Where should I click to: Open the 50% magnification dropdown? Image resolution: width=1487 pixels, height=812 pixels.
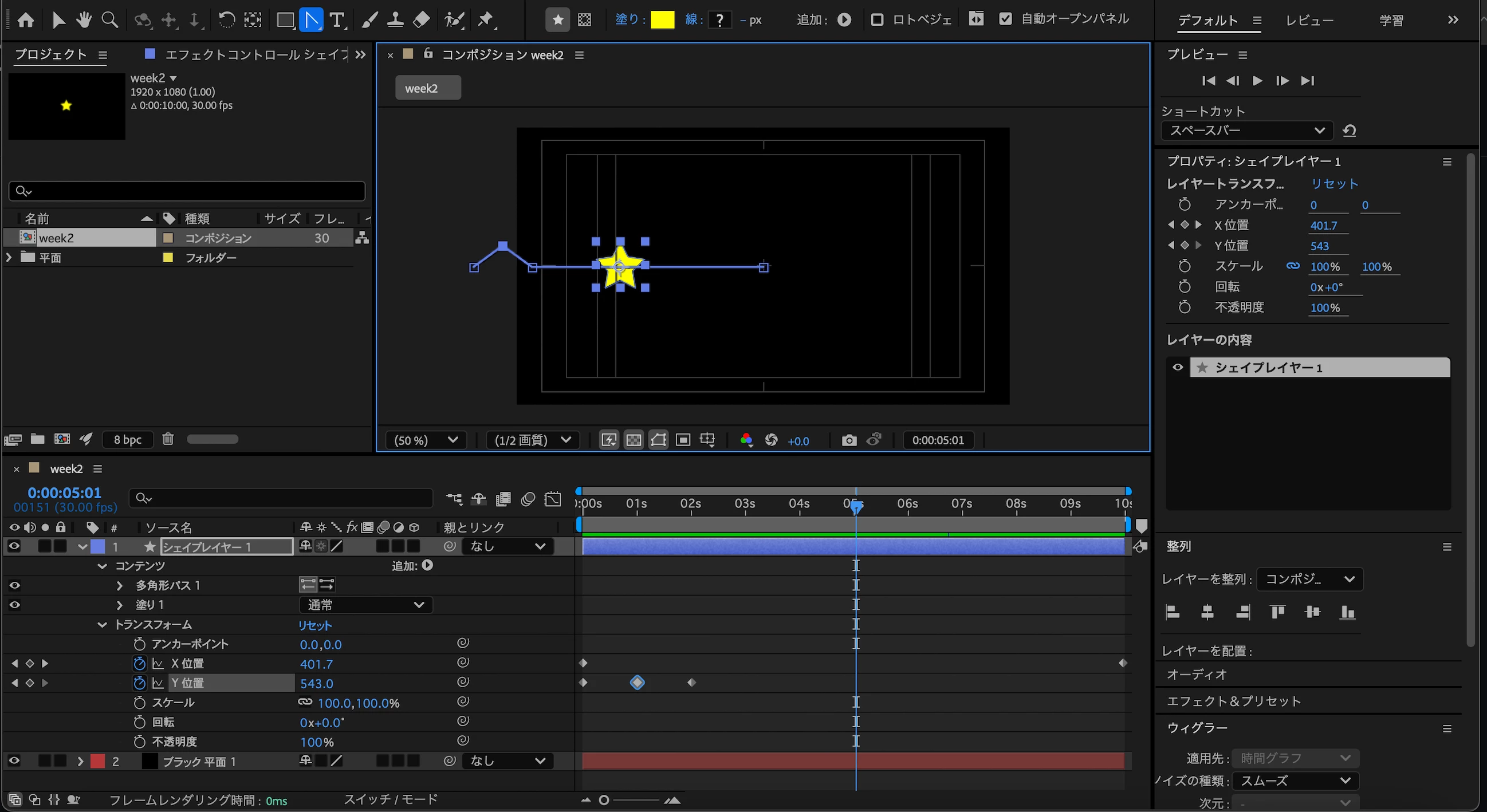point(426,440)
